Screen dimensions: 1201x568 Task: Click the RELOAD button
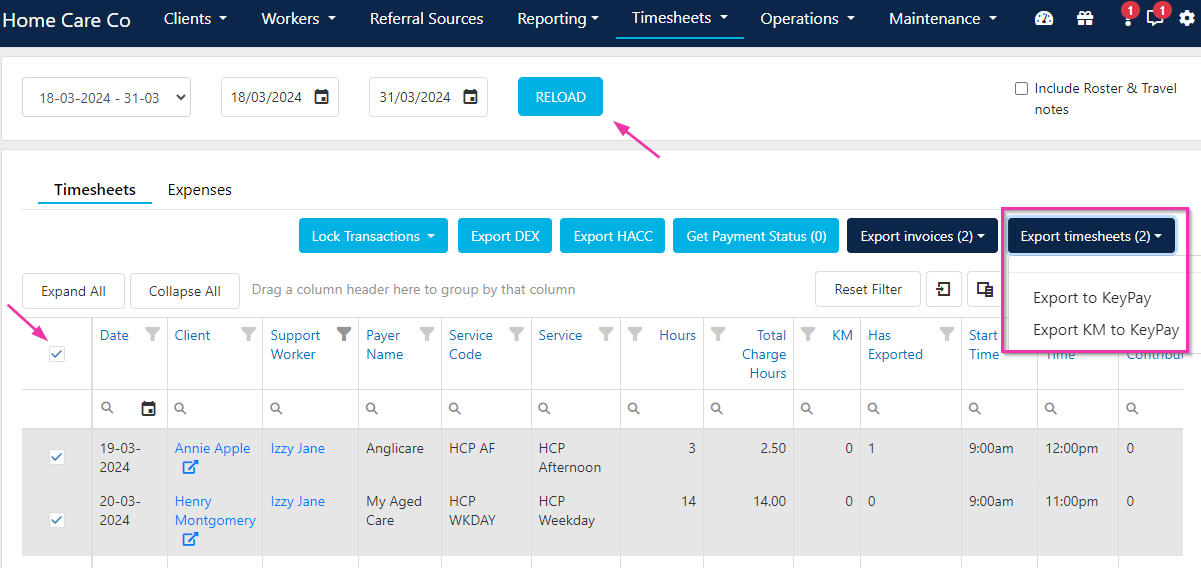(x=560, y=97)
